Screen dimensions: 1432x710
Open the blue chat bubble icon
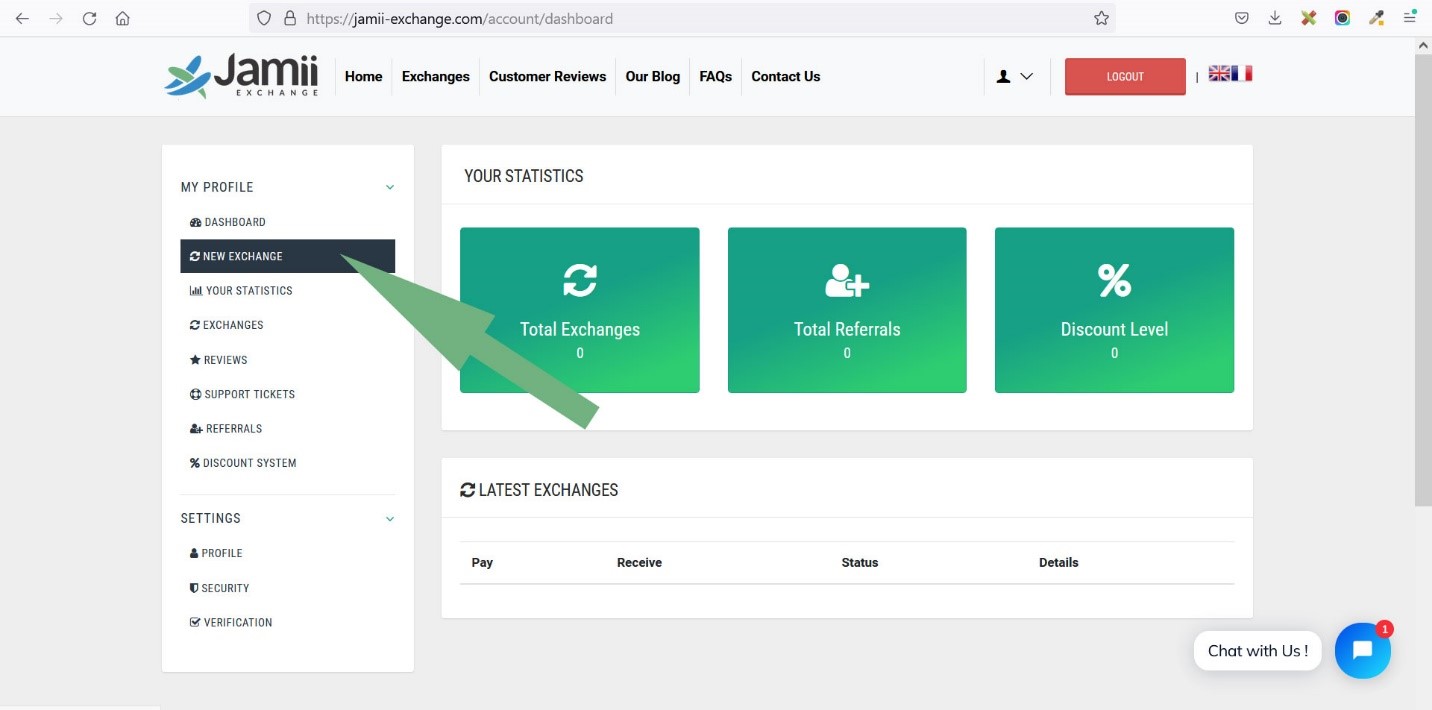[x=1362, y=650]
